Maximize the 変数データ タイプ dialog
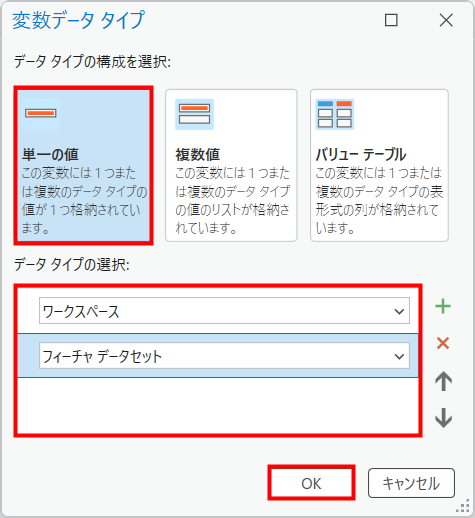 391,20
